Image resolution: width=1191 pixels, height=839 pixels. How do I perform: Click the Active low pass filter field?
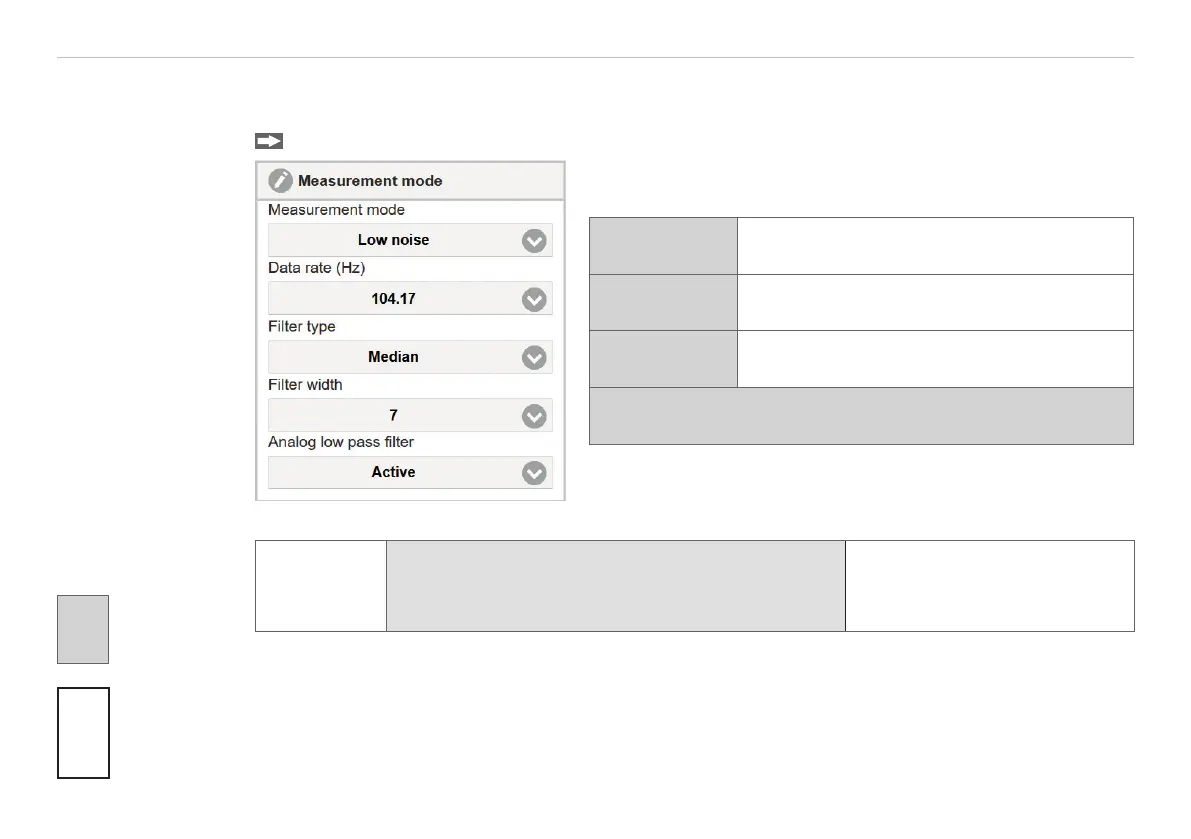coord(410,472)
